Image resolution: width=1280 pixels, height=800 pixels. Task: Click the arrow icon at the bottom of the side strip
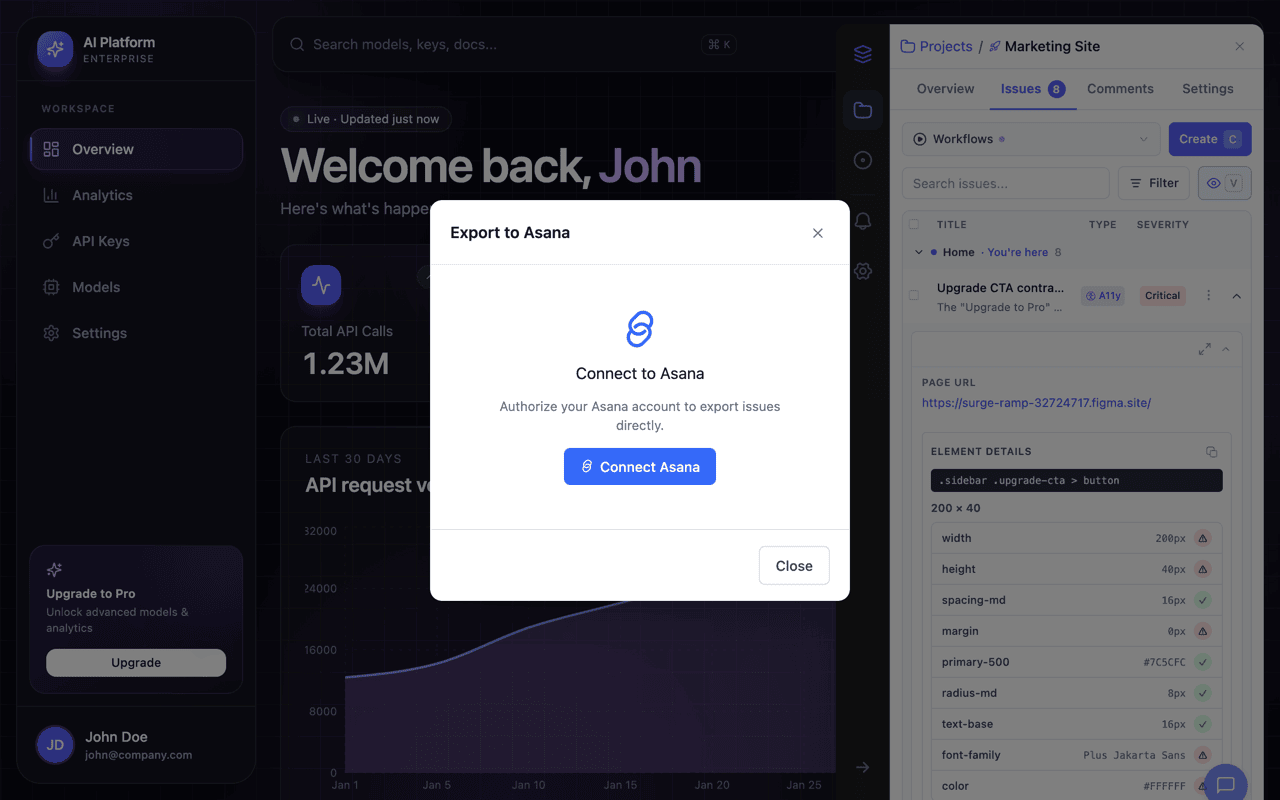point(863,767)
